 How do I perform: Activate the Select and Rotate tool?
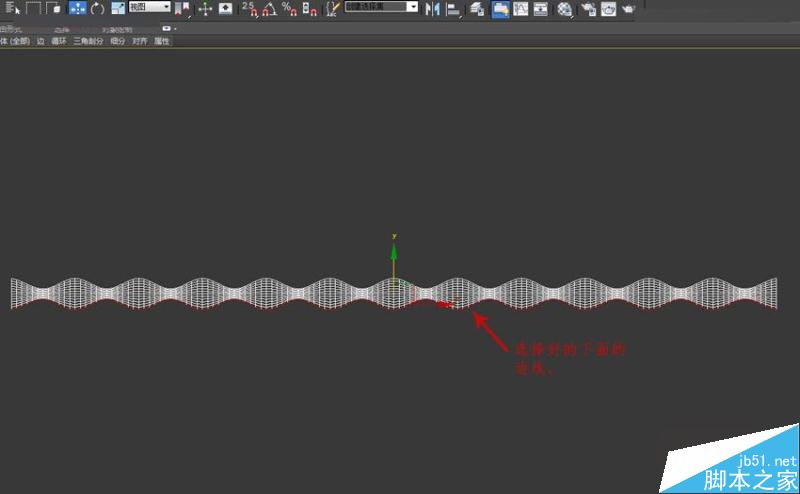coord(97,8)
